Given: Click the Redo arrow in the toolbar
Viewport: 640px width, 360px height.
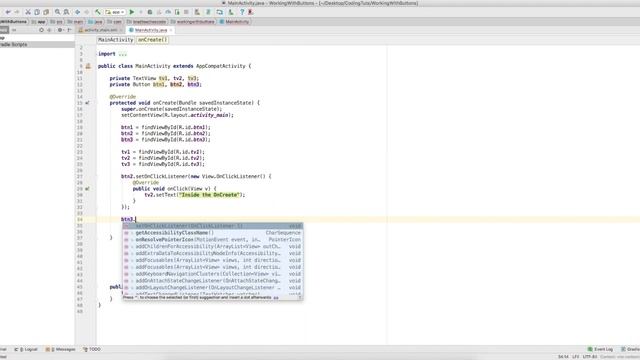Looking at the screenshot, I should point(17,12).
